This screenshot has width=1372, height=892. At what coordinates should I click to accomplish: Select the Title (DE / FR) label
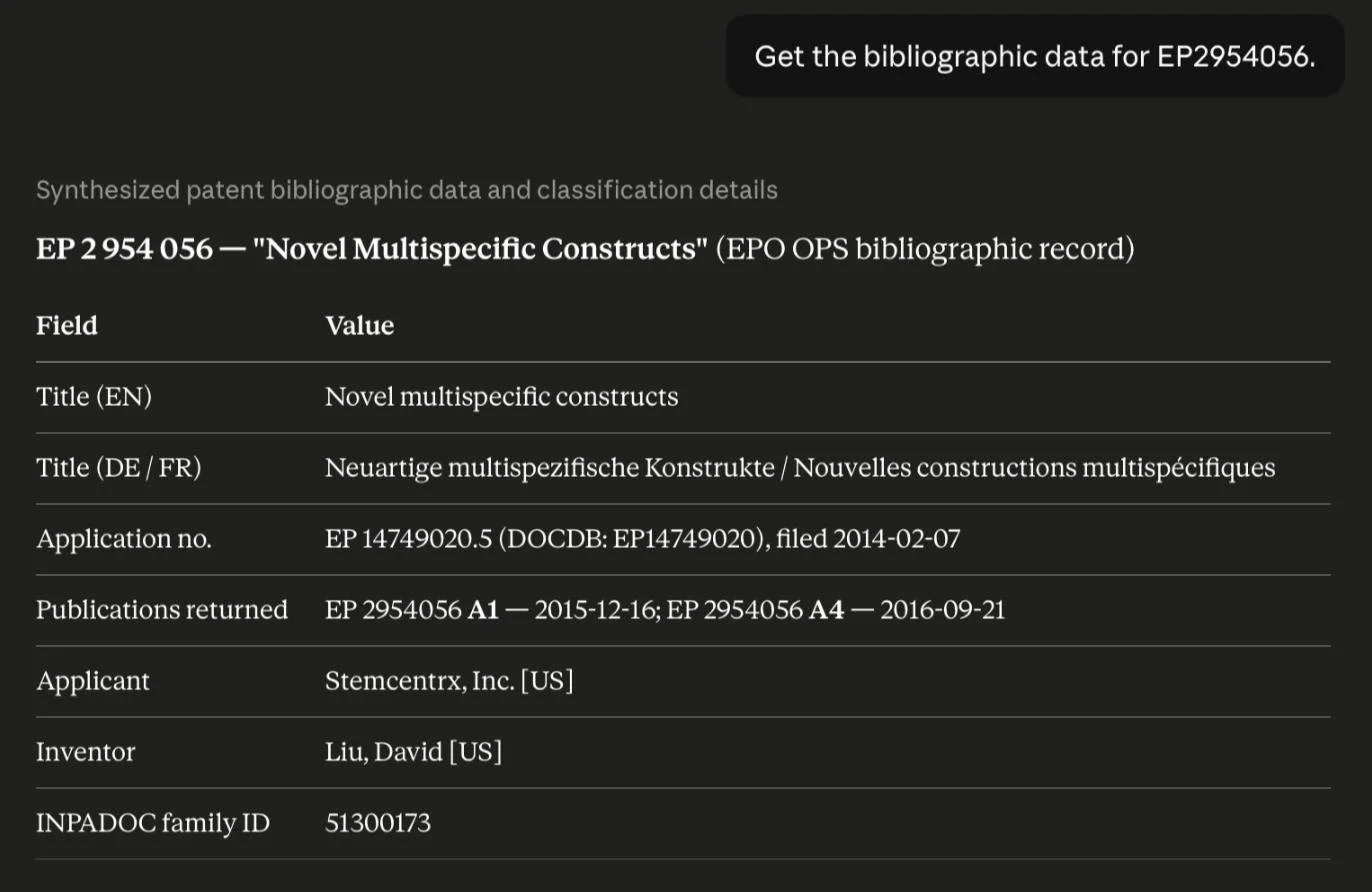119,468
